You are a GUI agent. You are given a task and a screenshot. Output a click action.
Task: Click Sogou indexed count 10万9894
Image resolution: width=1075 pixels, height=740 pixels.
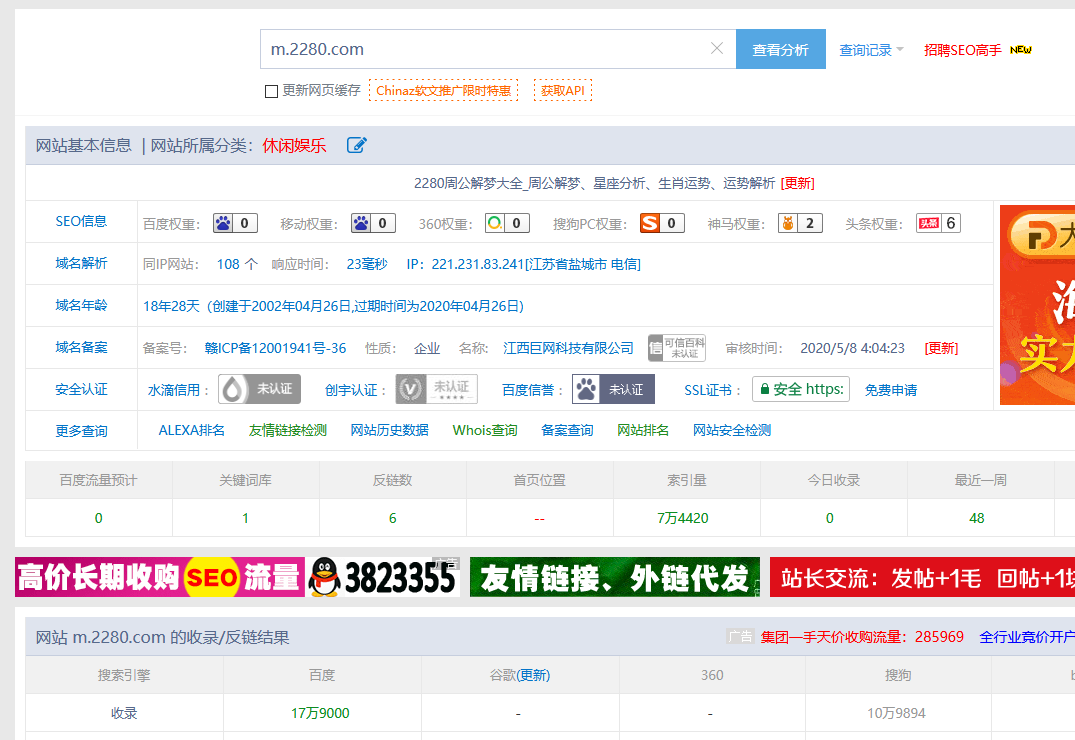896,713
